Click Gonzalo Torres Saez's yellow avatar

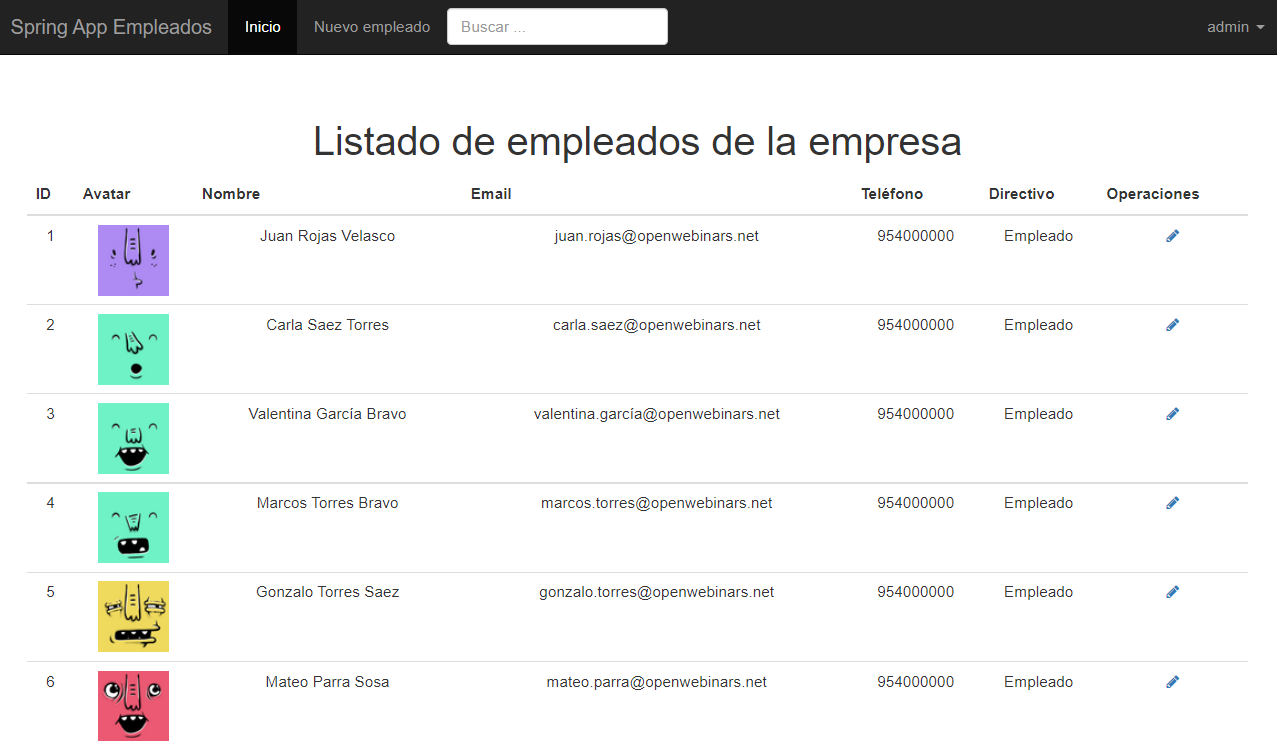coord(133,616)
